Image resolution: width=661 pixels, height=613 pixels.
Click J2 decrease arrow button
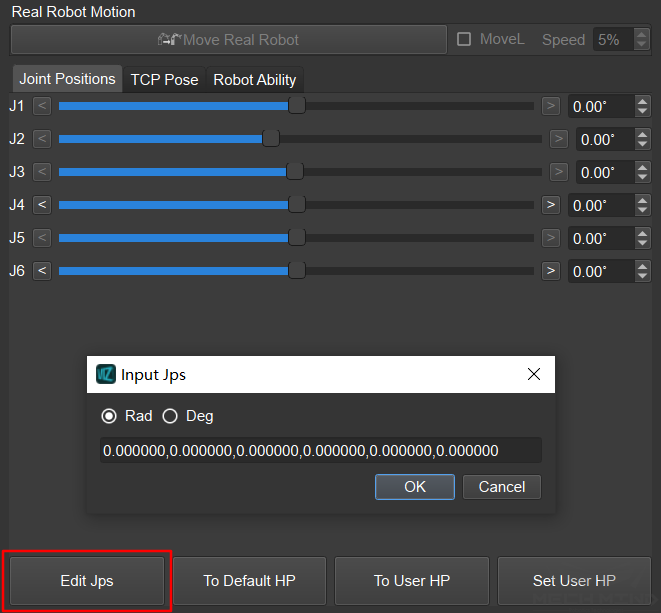click(42, 139)
